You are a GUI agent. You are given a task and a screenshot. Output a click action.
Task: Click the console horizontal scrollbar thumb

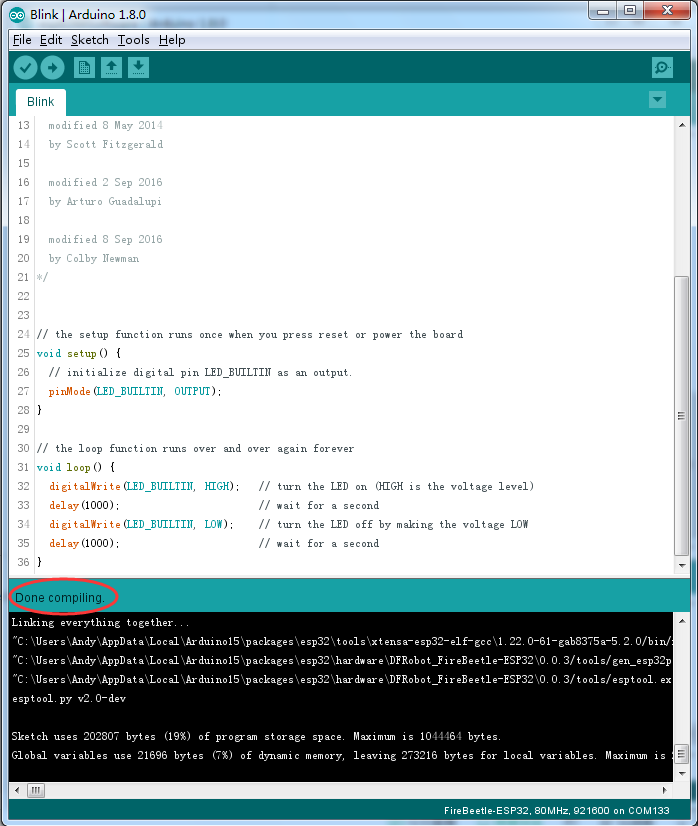[36, 790]
